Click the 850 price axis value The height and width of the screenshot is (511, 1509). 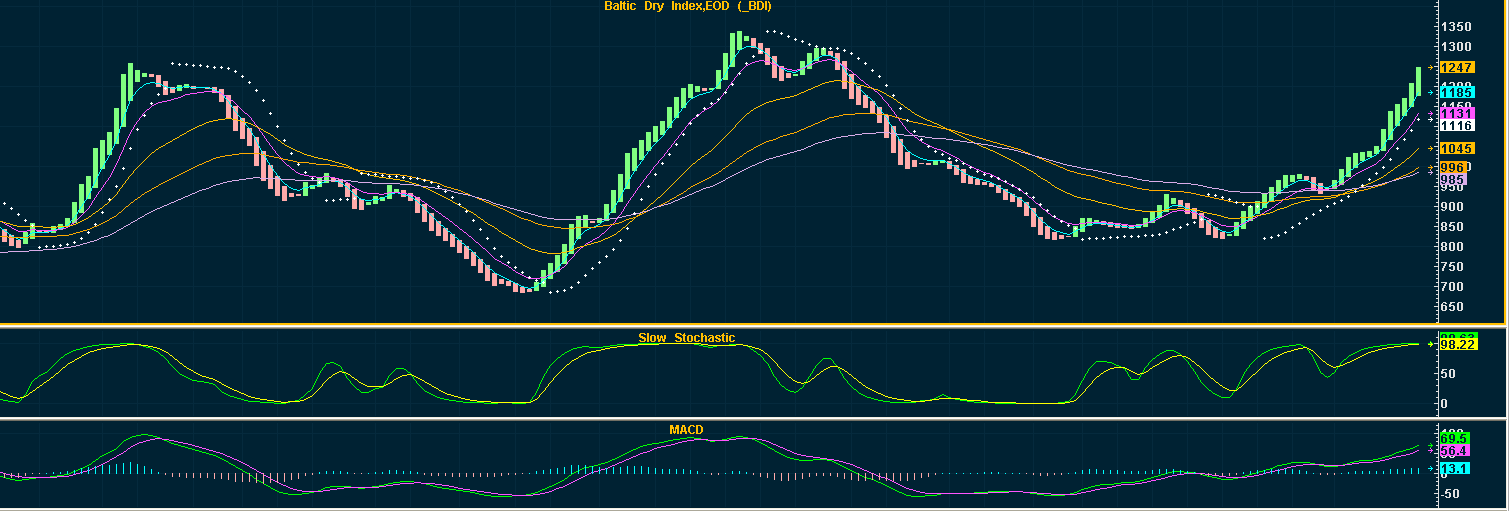tap(1453, 227)
